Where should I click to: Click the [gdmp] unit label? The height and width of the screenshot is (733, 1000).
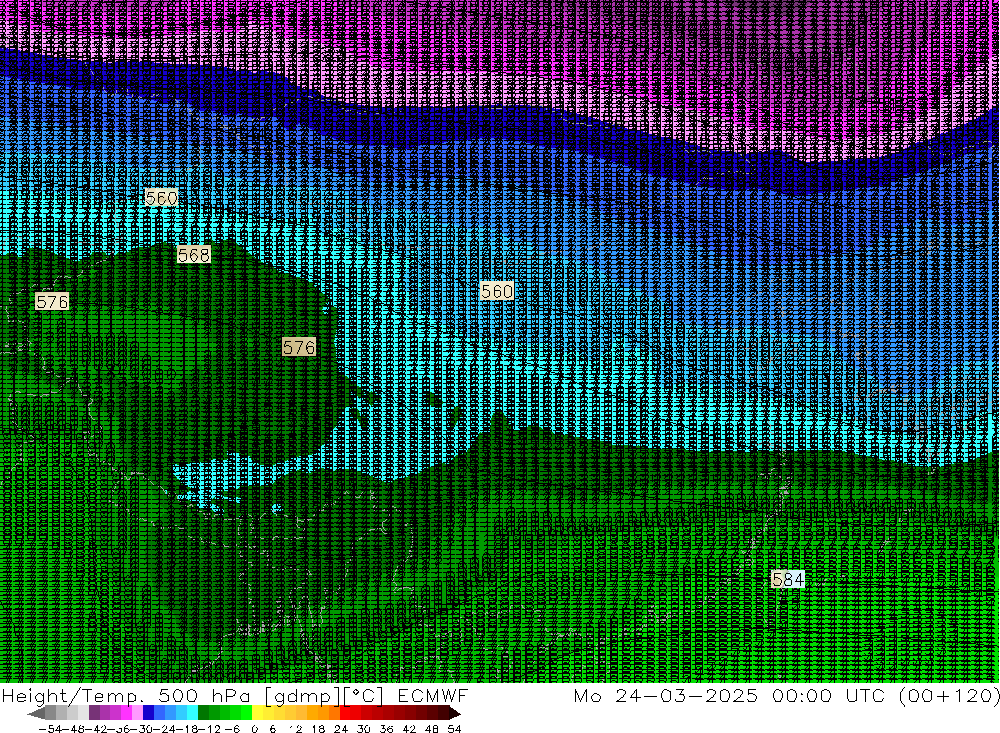click(x=302, y=696)
